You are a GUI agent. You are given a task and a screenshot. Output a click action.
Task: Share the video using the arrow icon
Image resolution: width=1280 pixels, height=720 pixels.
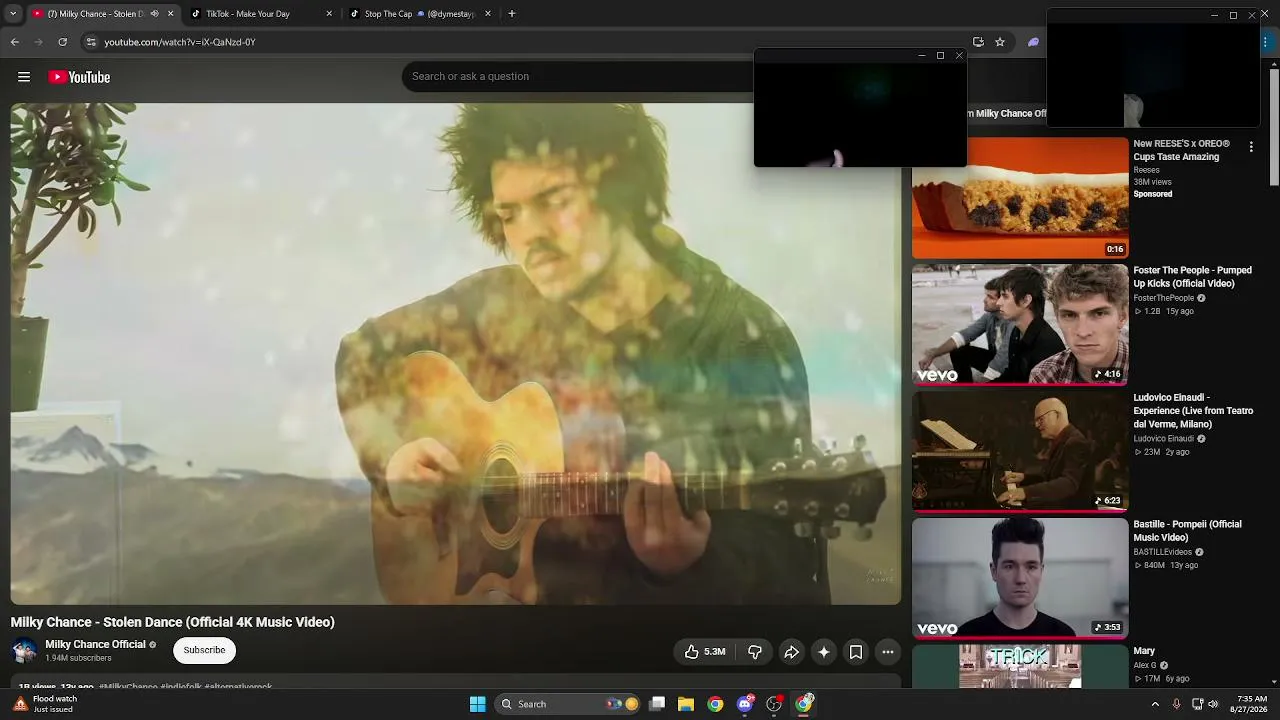pyautogui.click(x=791, y=652)
